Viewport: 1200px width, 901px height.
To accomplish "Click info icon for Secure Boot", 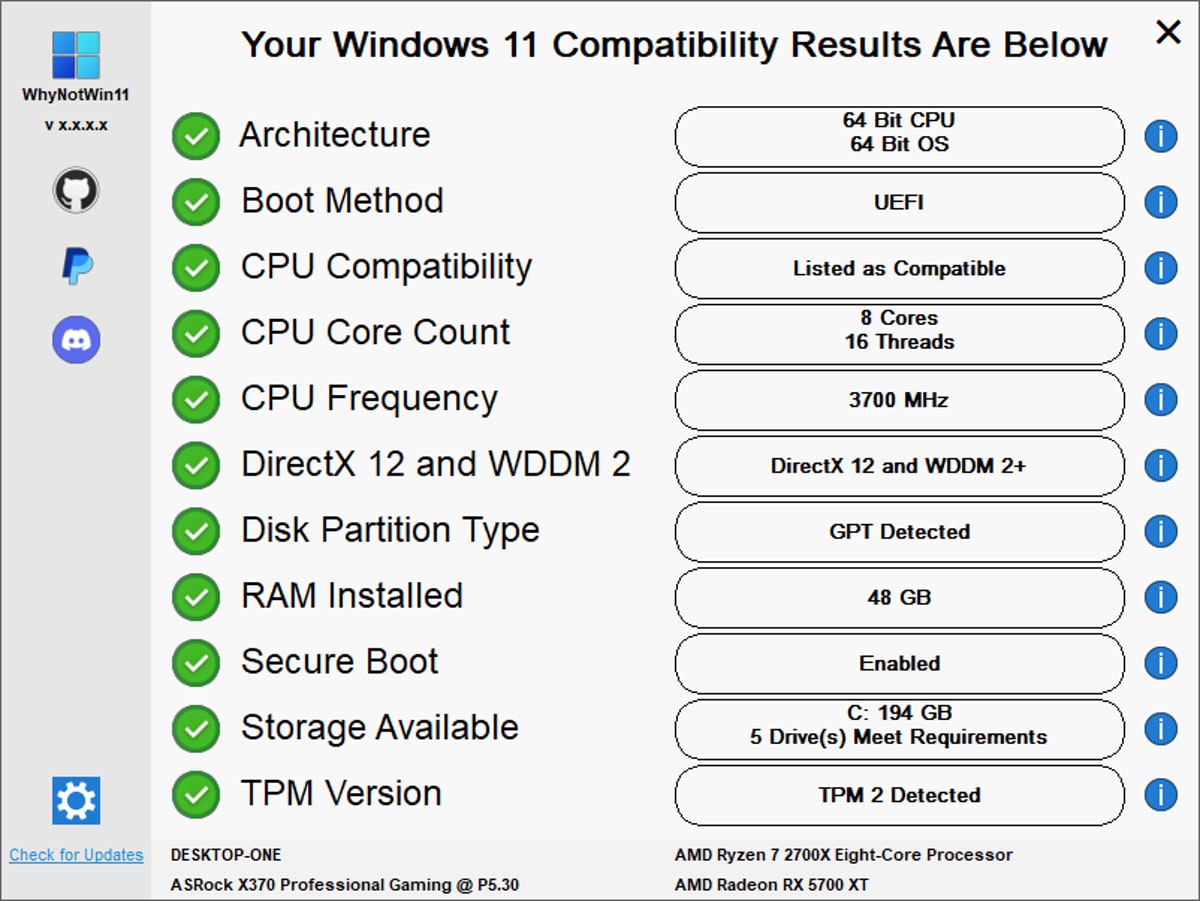I will point(1160,663).
